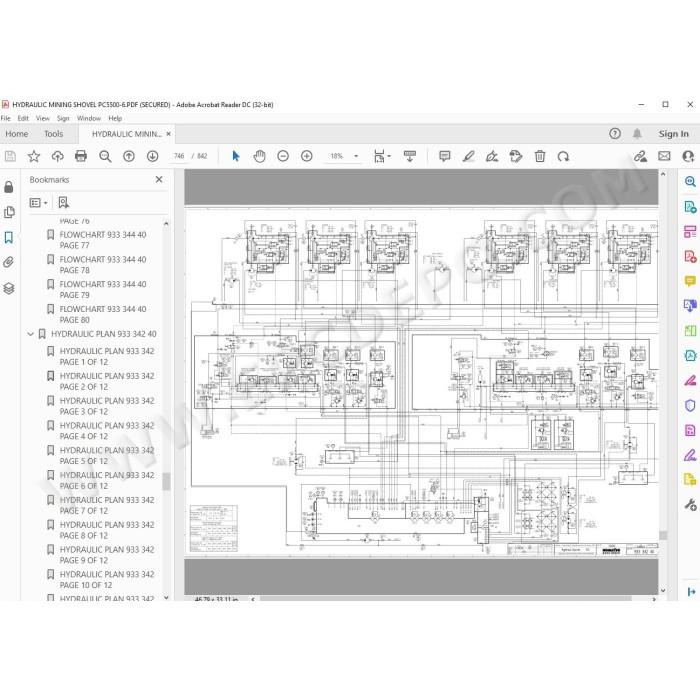Image resolution: width=700 pixels, height=700 pixels.
Task: Go to next page arrow icon
Action: coord(153,156)
